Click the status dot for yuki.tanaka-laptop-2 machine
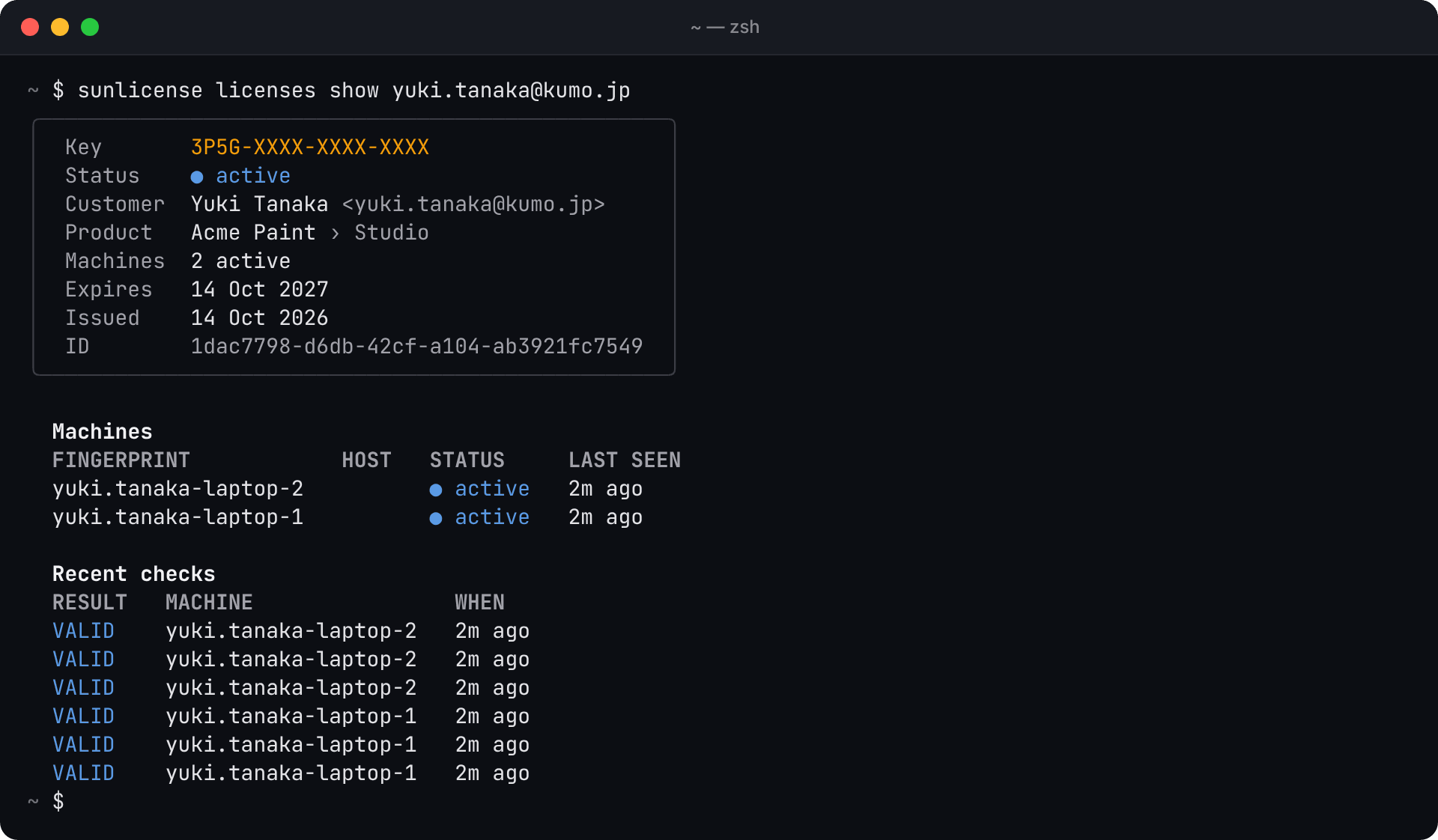1438x840 pixels. coord(436,490)
